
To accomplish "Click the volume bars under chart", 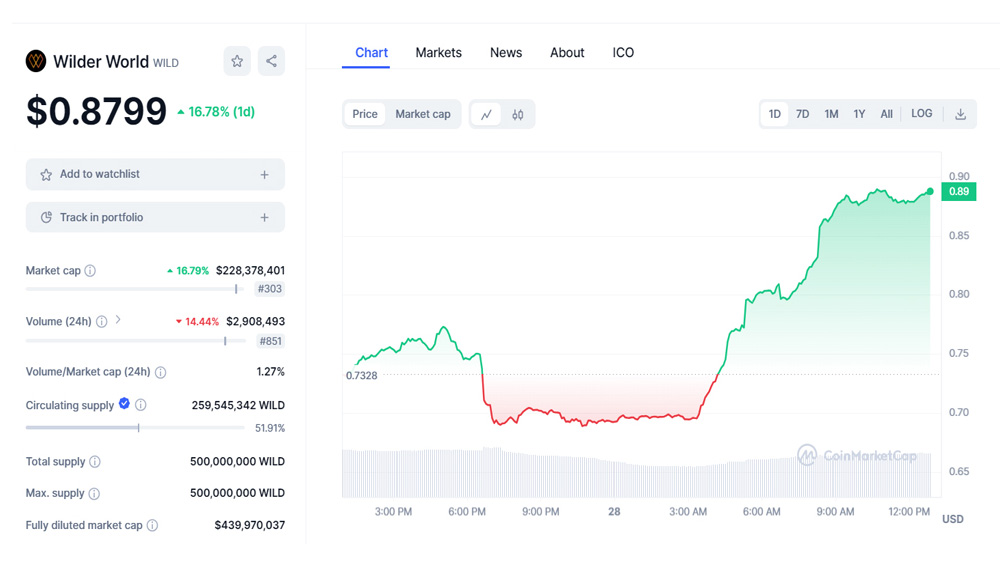I will point(636,473).
